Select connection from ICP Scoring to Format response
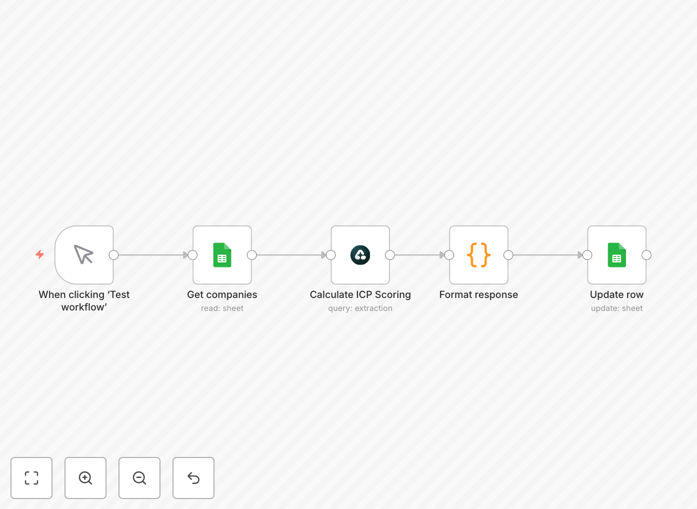The image size is (697, 509). 418,255
